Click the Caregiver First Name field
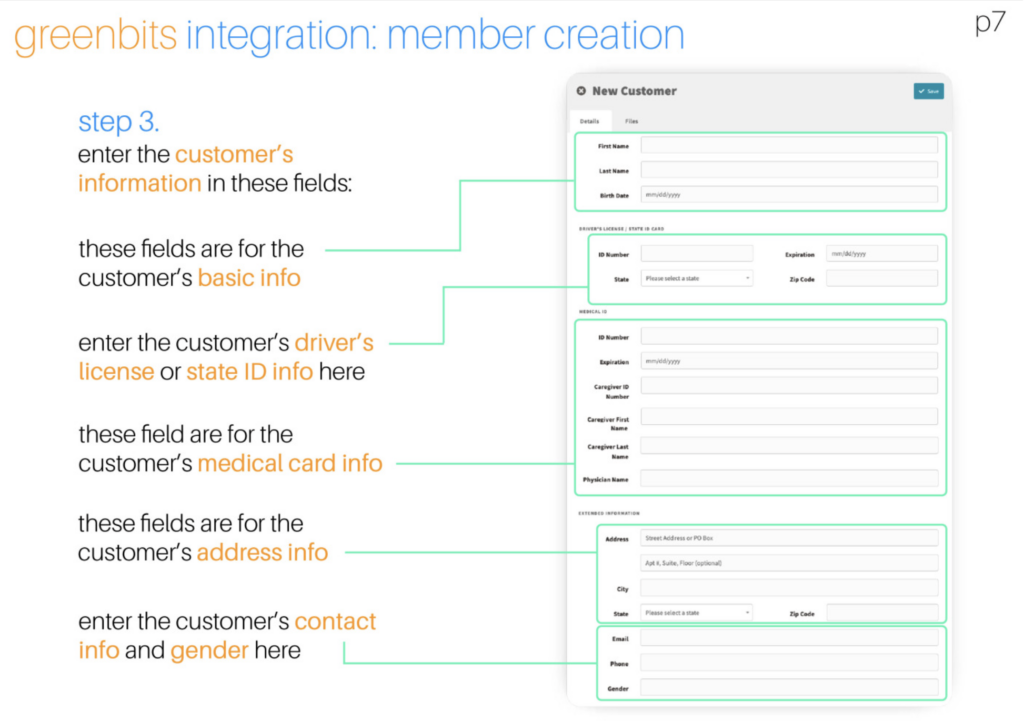1024x721 pixels. coord(789,417)
